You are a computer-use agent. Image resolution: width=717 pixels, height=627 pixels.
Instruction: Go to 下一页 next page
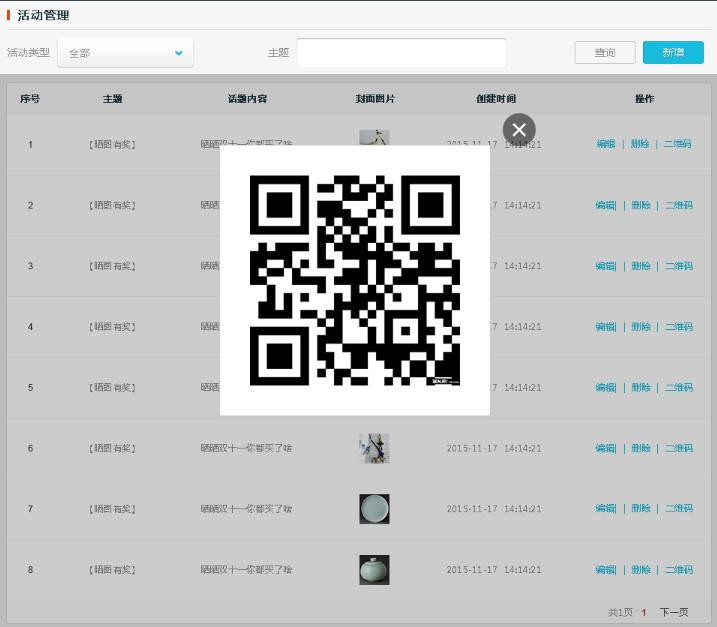674,612
